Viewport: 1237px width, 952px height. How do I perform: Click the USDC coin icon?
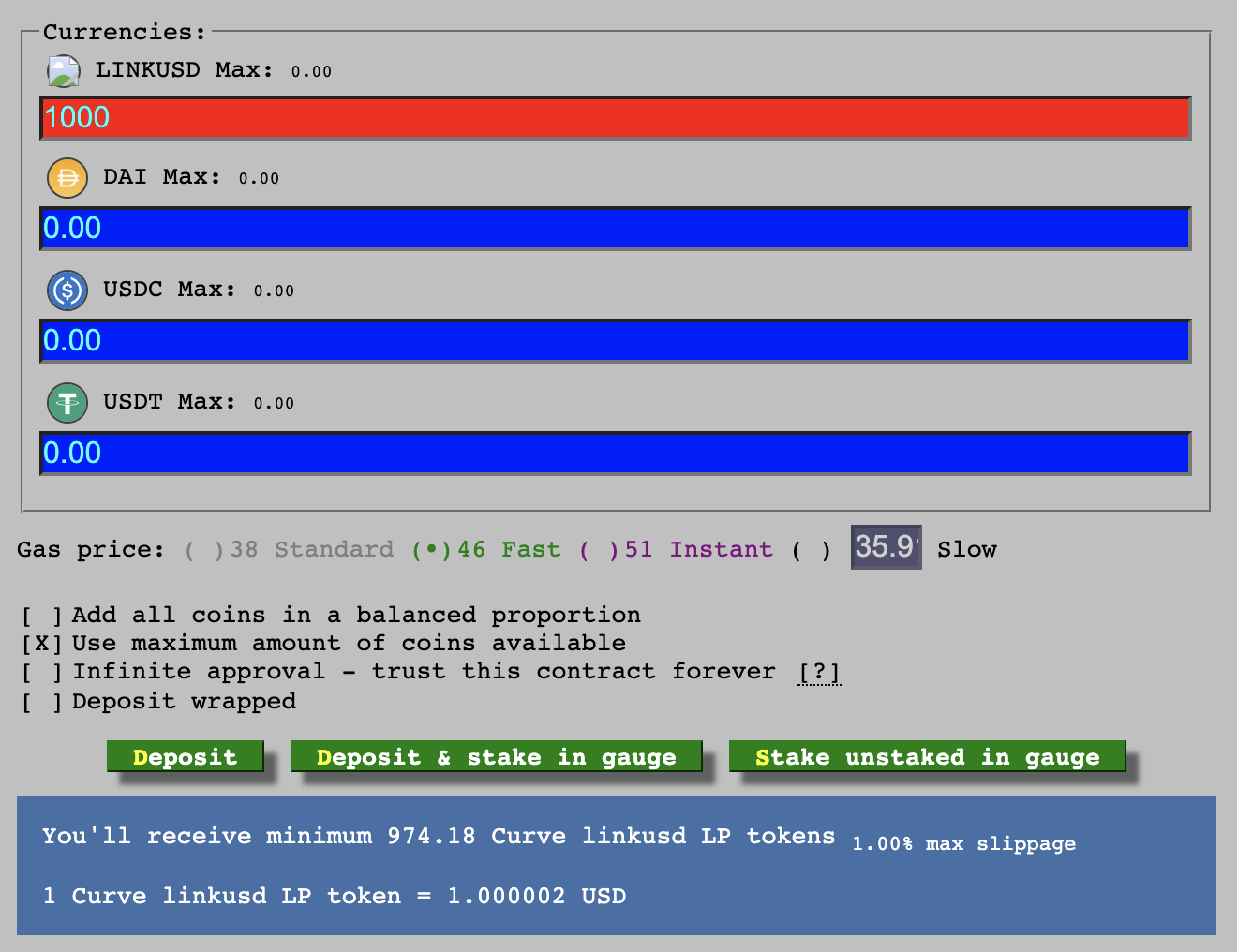click(67, 290)
